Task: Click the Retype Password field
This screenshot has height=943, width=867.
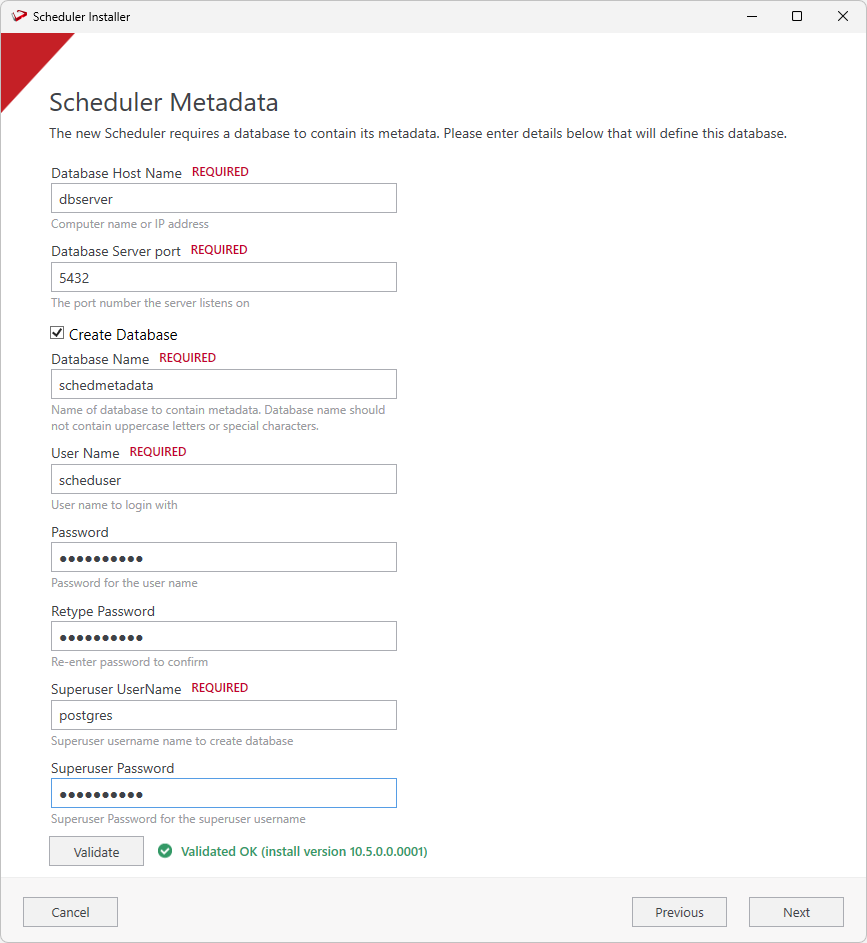Action: (x=224, y=637)
